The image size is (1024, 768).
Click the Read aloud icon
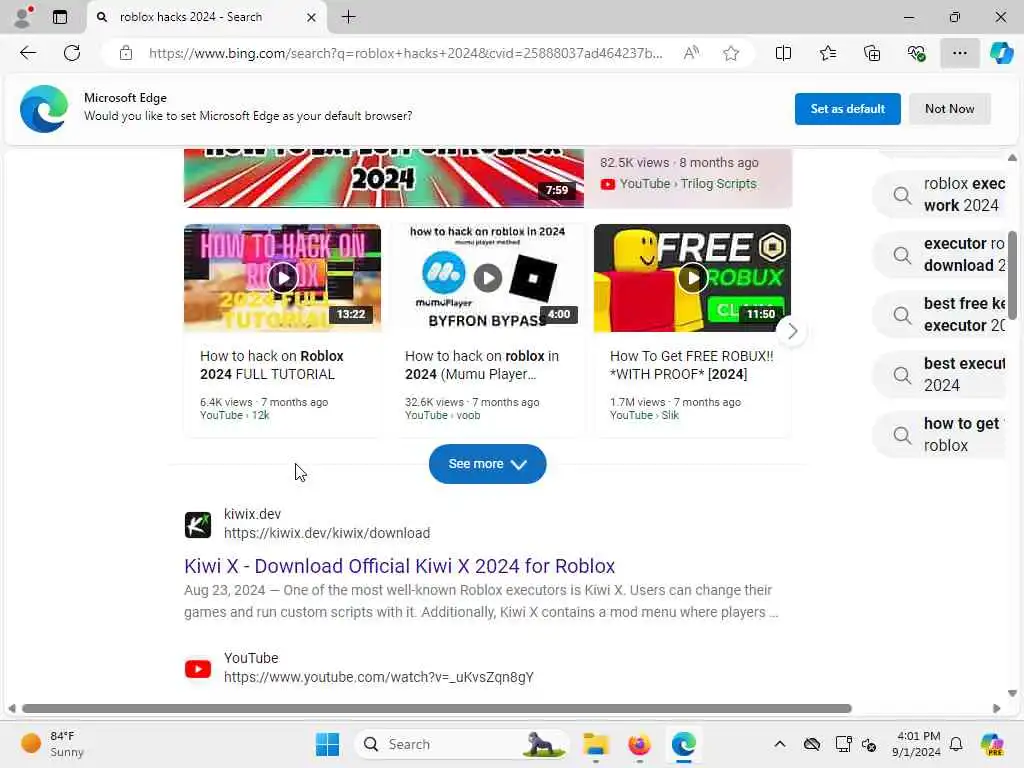coord(691,53)
